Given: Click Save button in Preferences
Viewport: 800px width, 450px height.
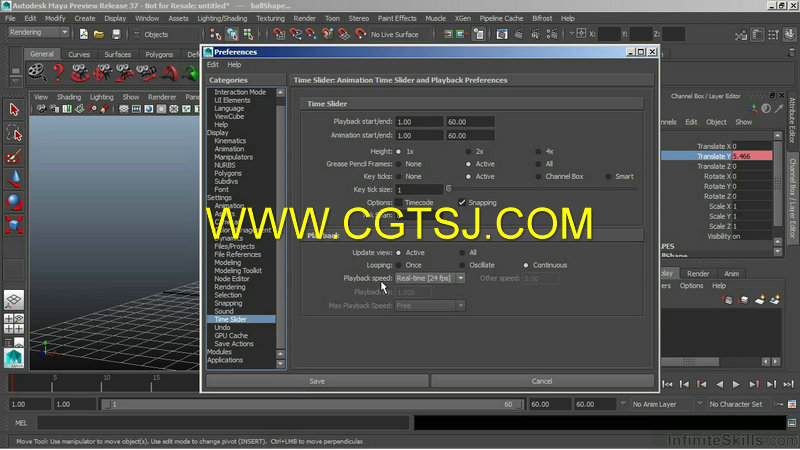Looking at the screenshot, I should pyautogui.click(x=317, y=381).
